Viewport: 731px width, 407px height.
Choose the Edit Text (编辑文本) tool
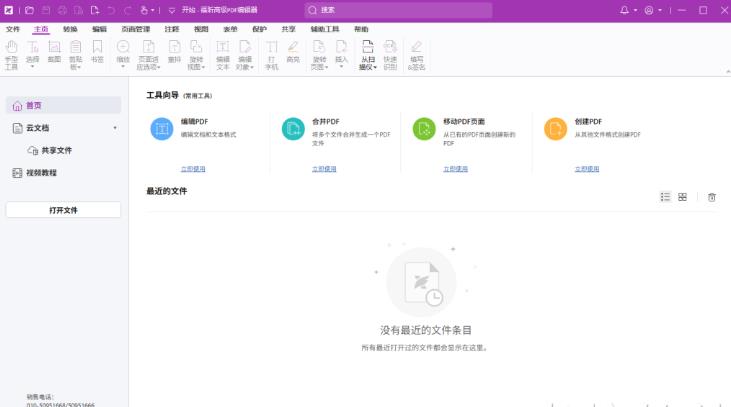coord(223,55)
